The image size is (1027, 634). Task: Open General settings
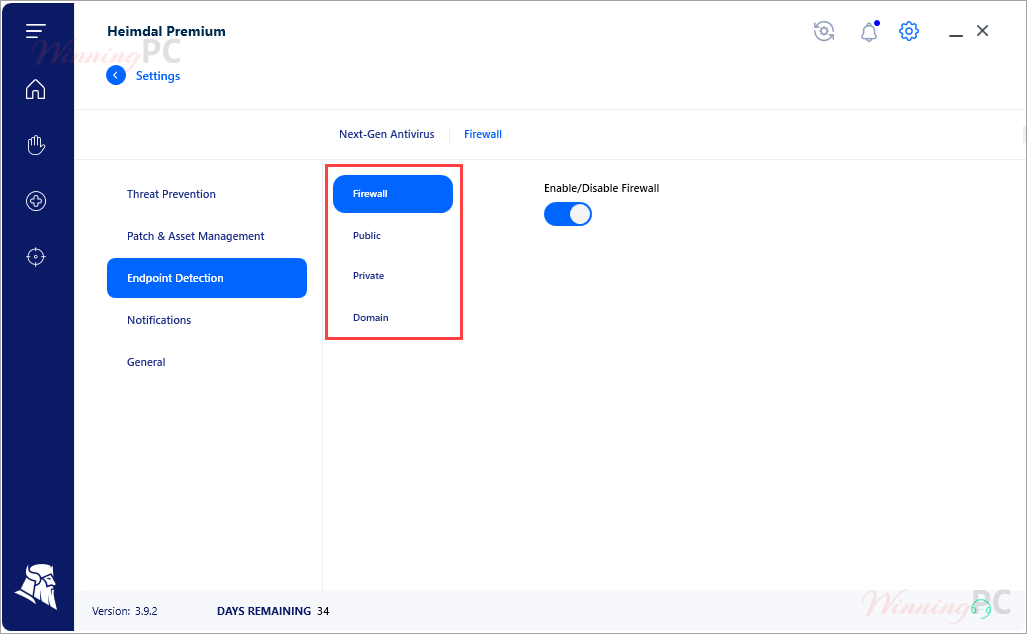(146, 362)
